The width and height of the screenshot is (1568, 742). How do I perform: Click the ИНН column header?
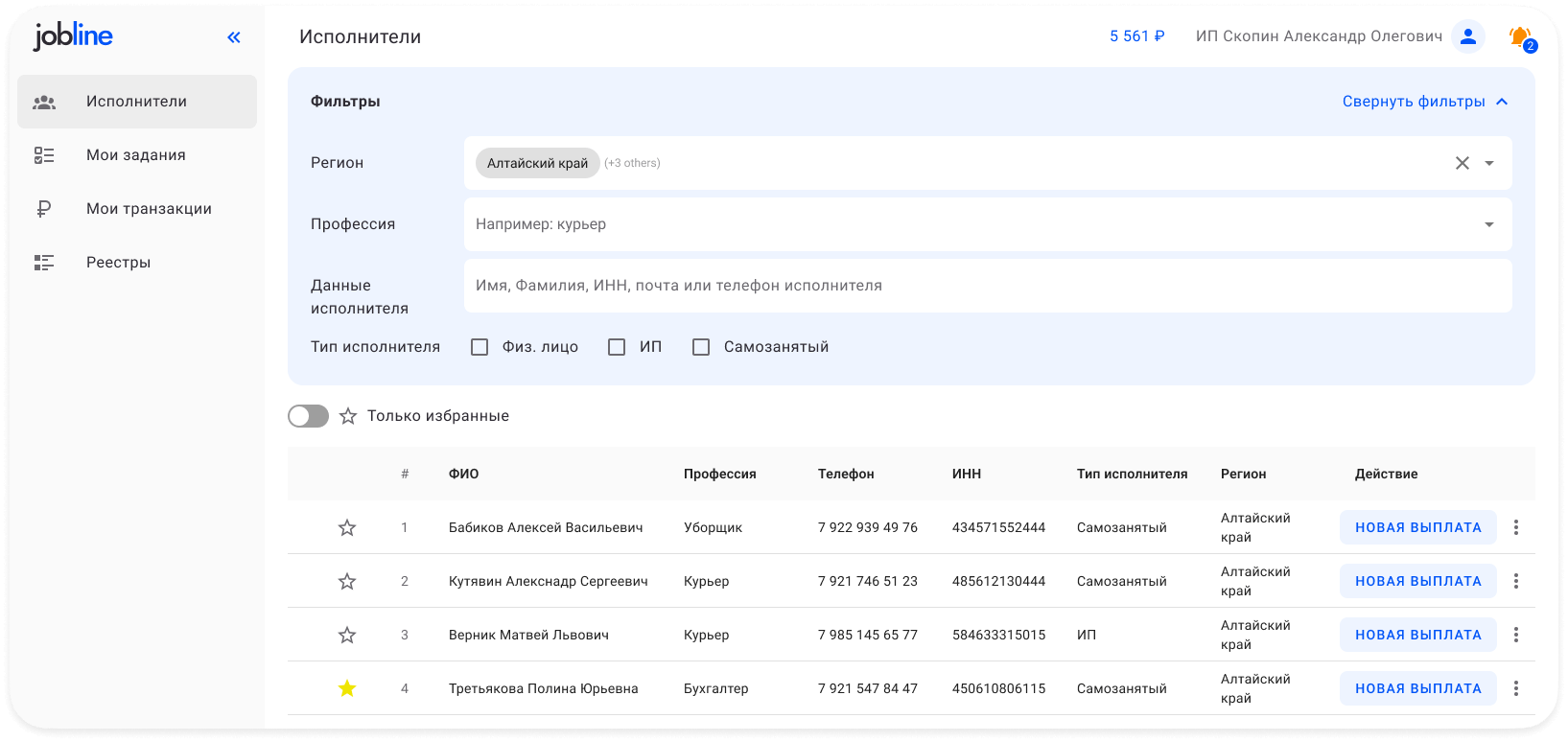coord(967,474)
